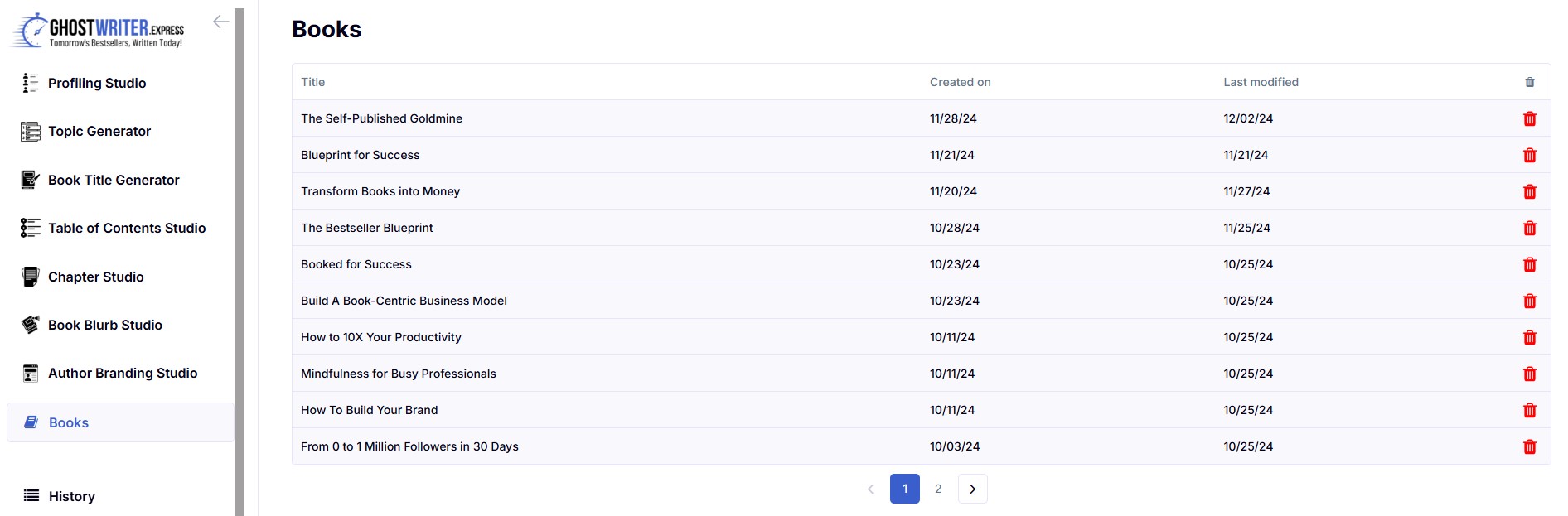Click trash icon for Blueprint for Success
Screen dimensions: 1568x516
click(x=1530, y=155)
